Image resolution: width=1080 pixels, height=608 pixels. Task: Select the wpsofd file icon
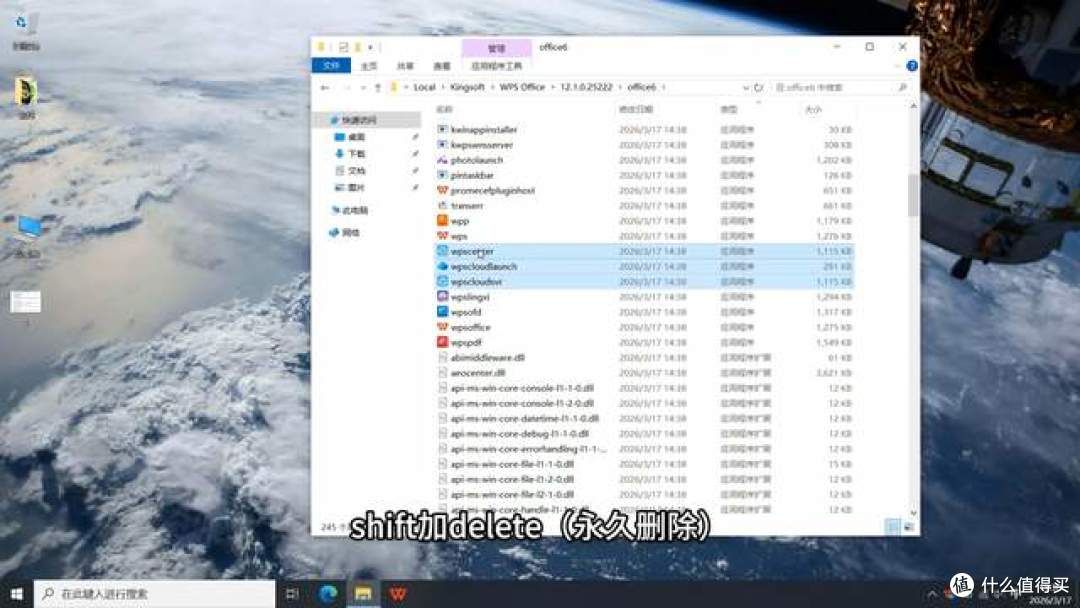442,312
